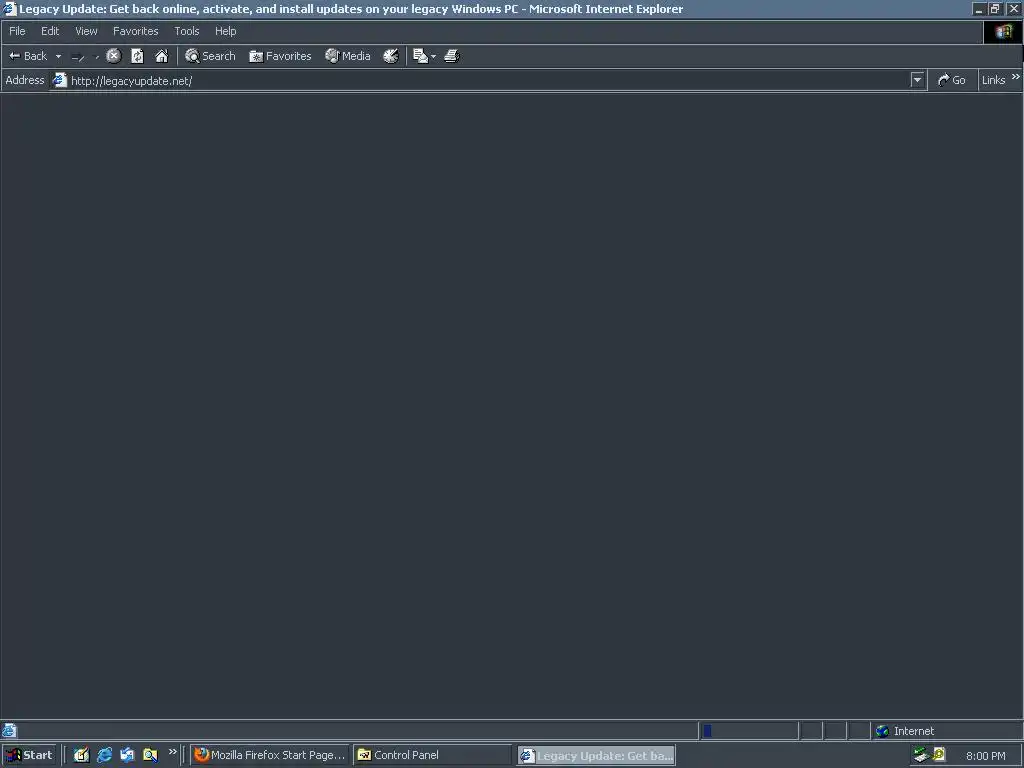The height and width of the screenshot is (768, 1024).
Task: Click the Forward arrow button
Action: point(78,57)
